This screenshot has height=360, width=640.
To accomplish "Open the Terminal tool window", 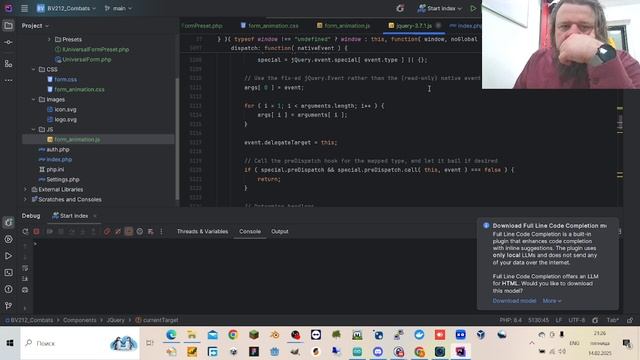I will click(x=8, y=273).
